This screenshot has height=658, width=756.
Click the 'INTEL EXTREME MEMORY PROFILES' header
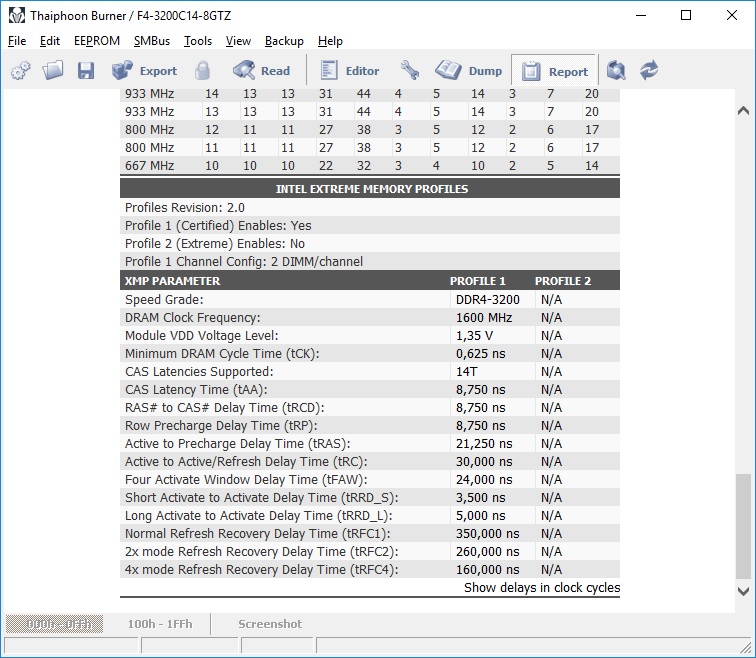pyautogui.click(x=371, y=189)
